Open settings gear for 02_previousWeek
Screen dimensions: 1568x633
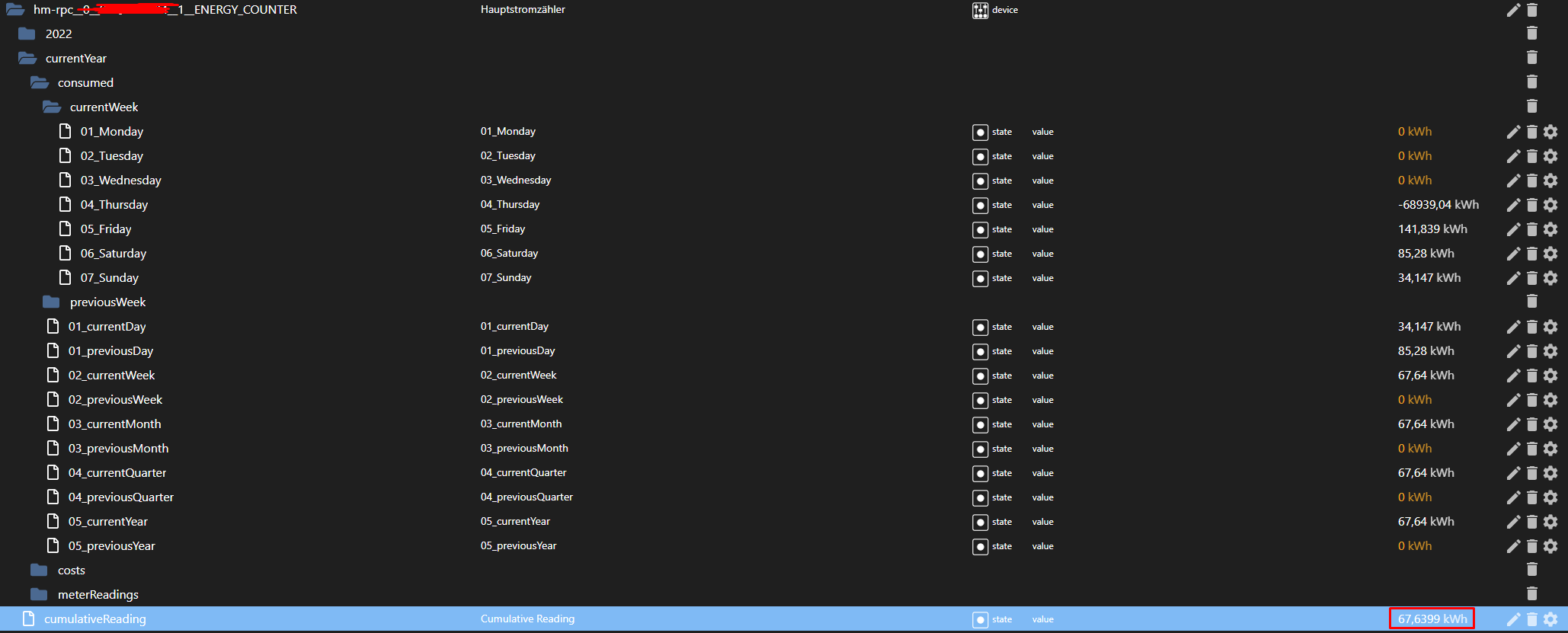(x=1550, y=400)
